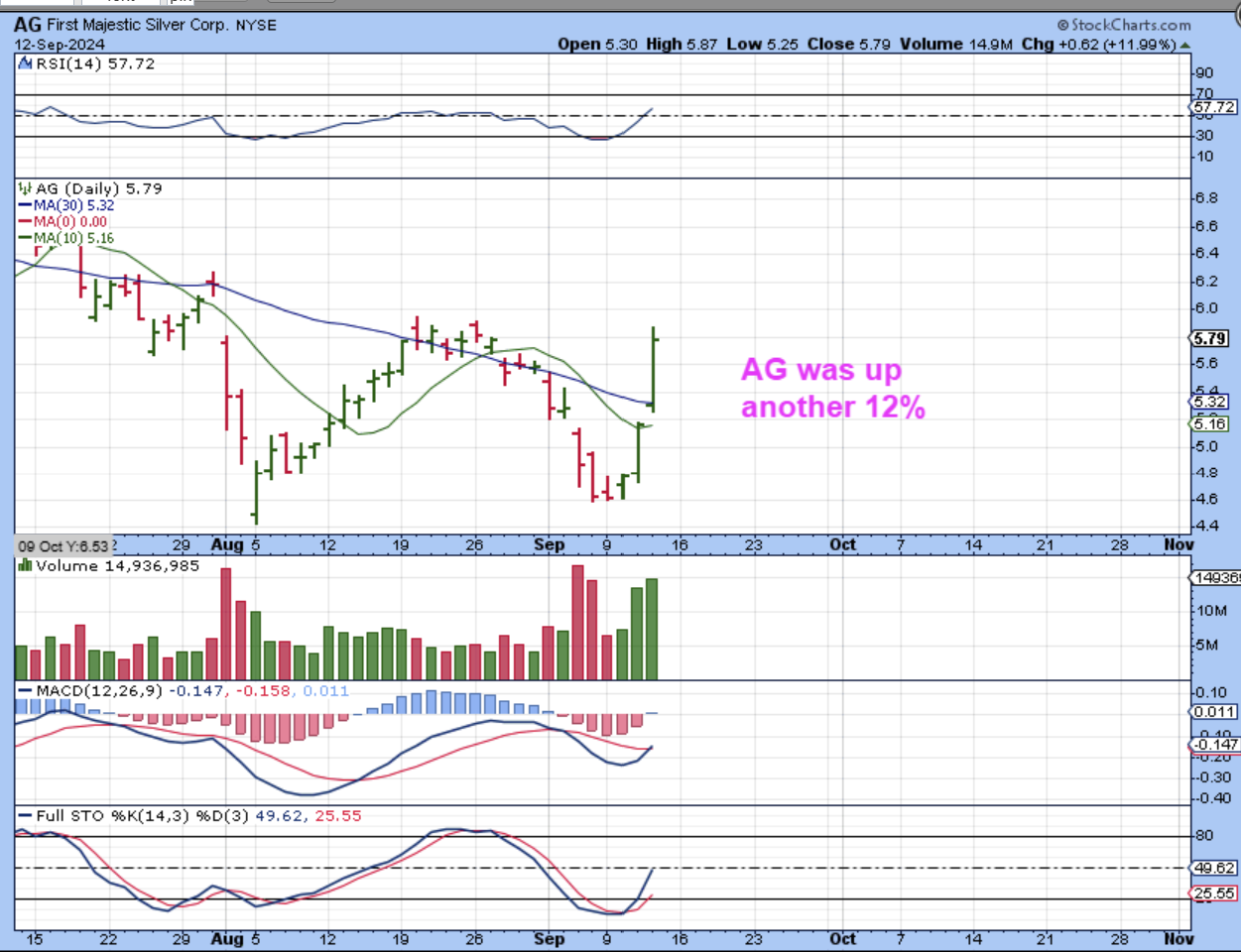Click the Volume 14.9M header value
Viewport: 1241px width, 952px height.
click(956, 44)
